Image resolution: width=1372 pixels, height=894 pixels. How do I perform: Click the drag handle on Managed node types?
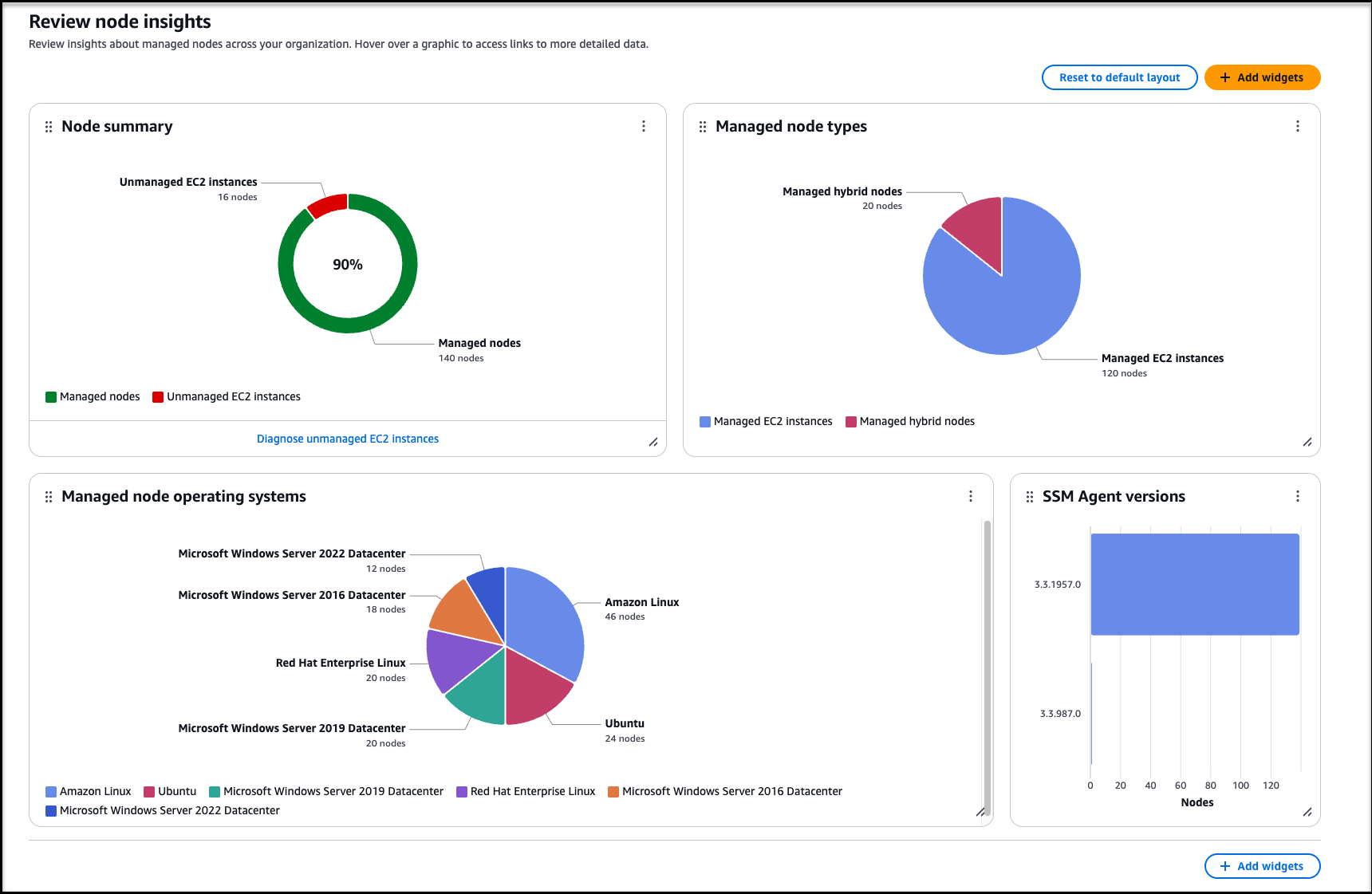(x=703, y=126)
